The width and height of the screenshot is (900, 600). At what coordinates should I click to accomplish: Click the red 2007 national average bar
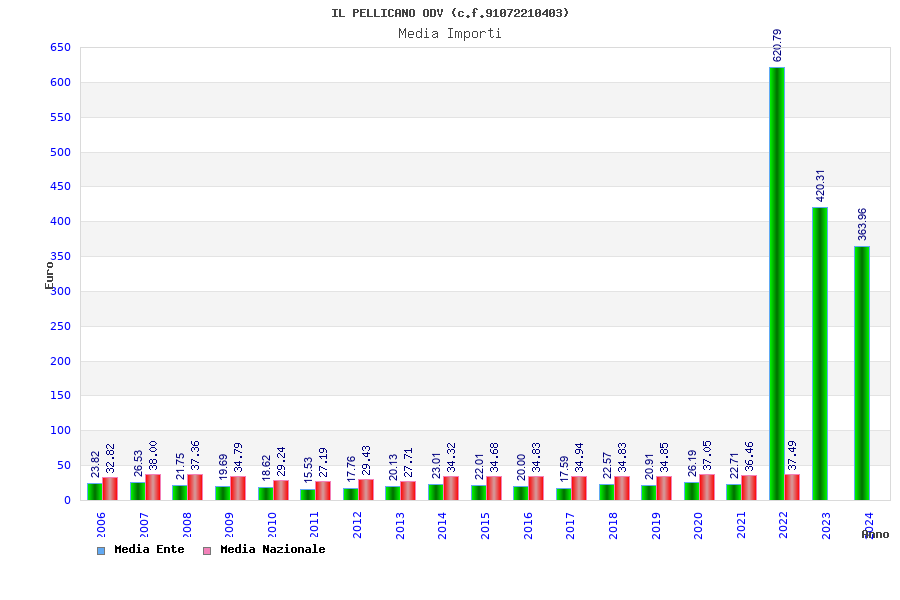(153, 487)
